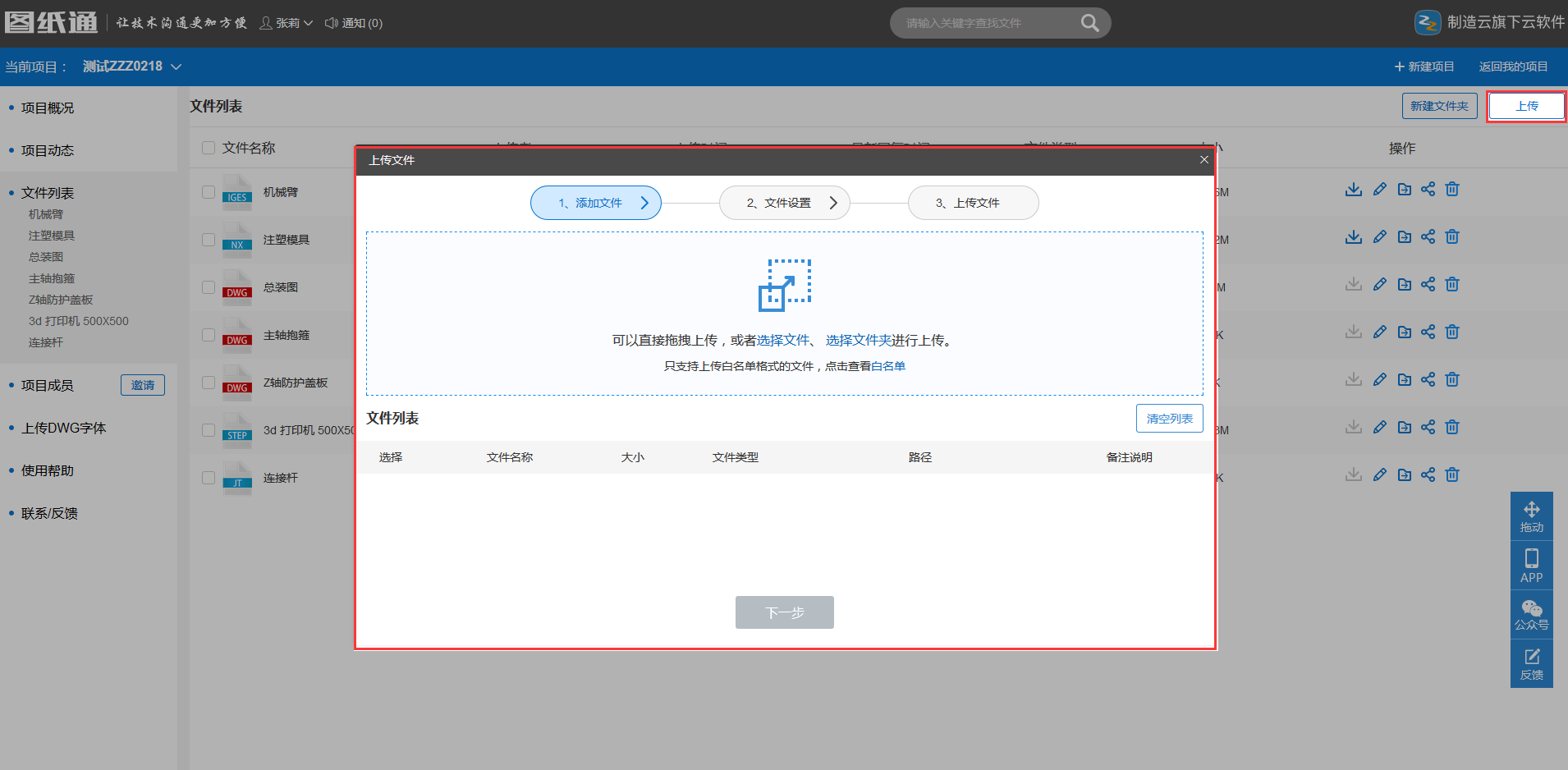Viewport: 1568px width, 770px height.
Task: Download the 注塑模具 file
Action: tap(1354, 237)
